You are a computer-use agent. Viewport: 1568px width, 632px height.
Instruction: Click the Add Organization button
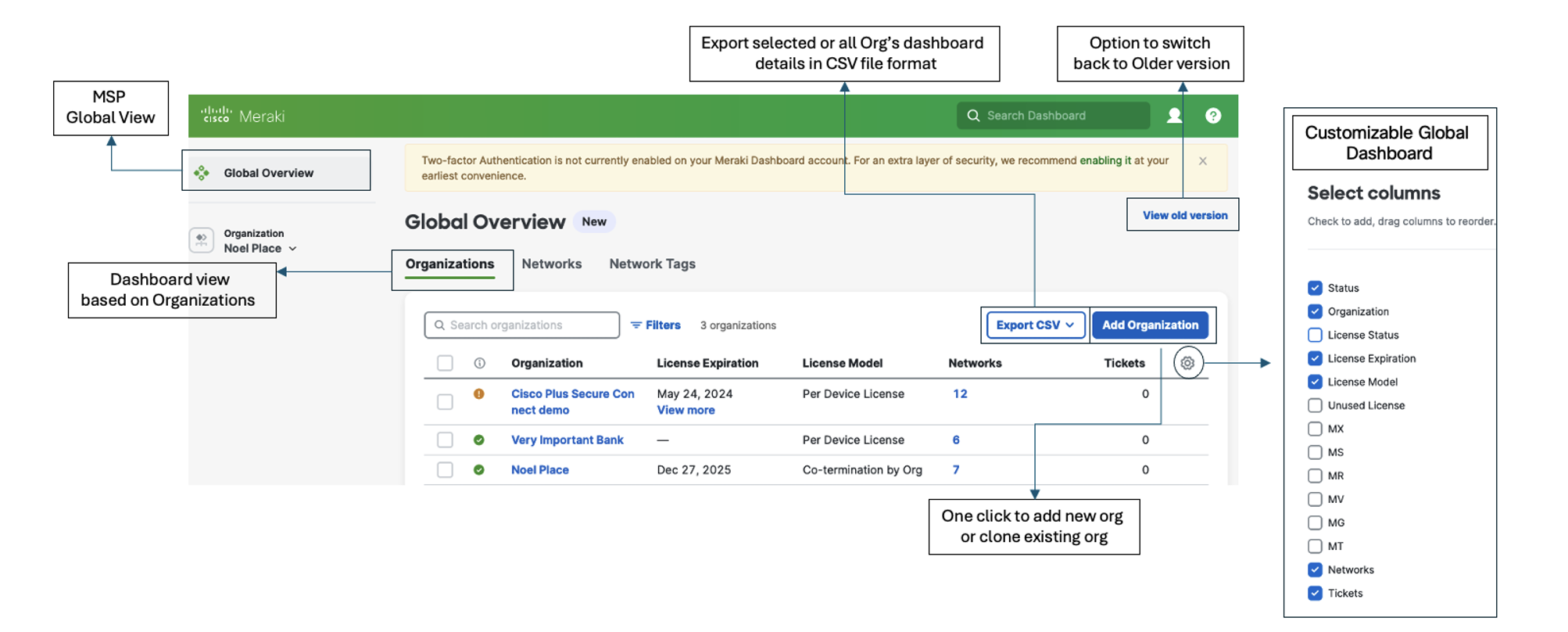coord(1150,325)
